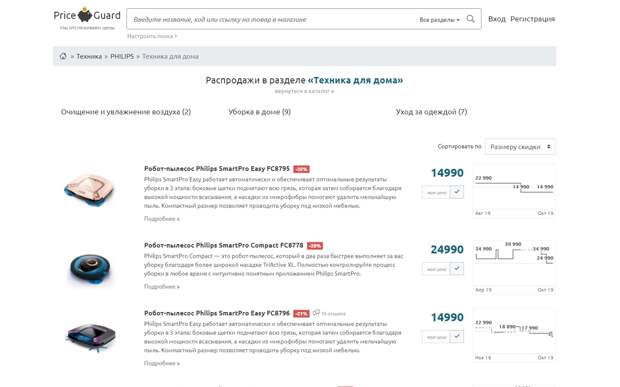This screenshot has height=387, width=620.
Task: Open the FC8778 price history chart
Action: [514, 268]
